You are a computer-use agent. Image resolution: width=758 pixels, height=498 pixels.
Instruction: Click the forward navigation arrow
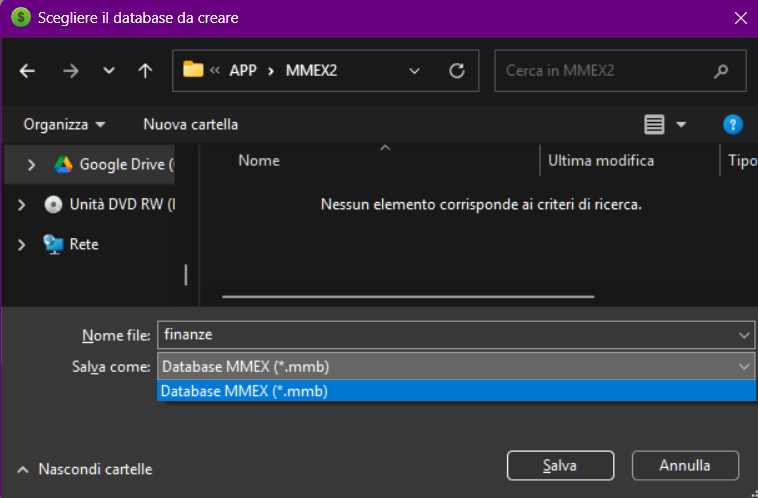coord(71,71)
